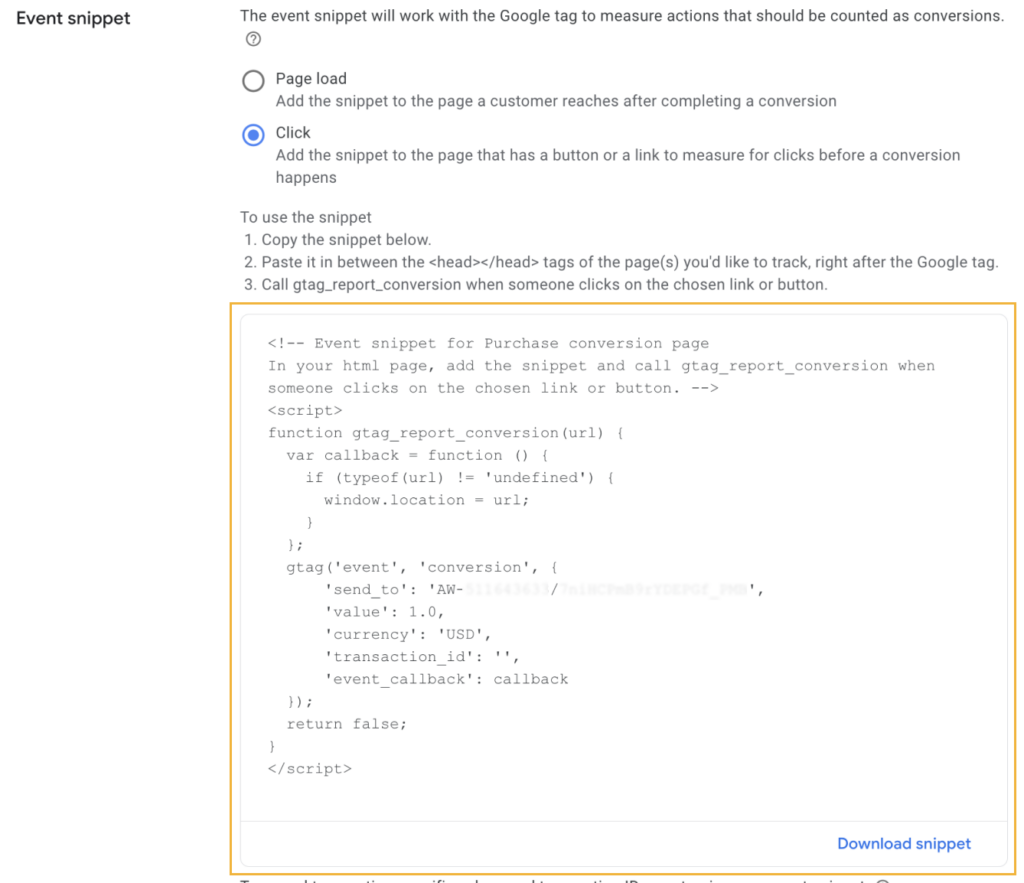1024x883 pixels.
Task: Click step 3 'Call gtag_report_conversion' instruction
Action: pyautogui.click(x=536, y=285)
